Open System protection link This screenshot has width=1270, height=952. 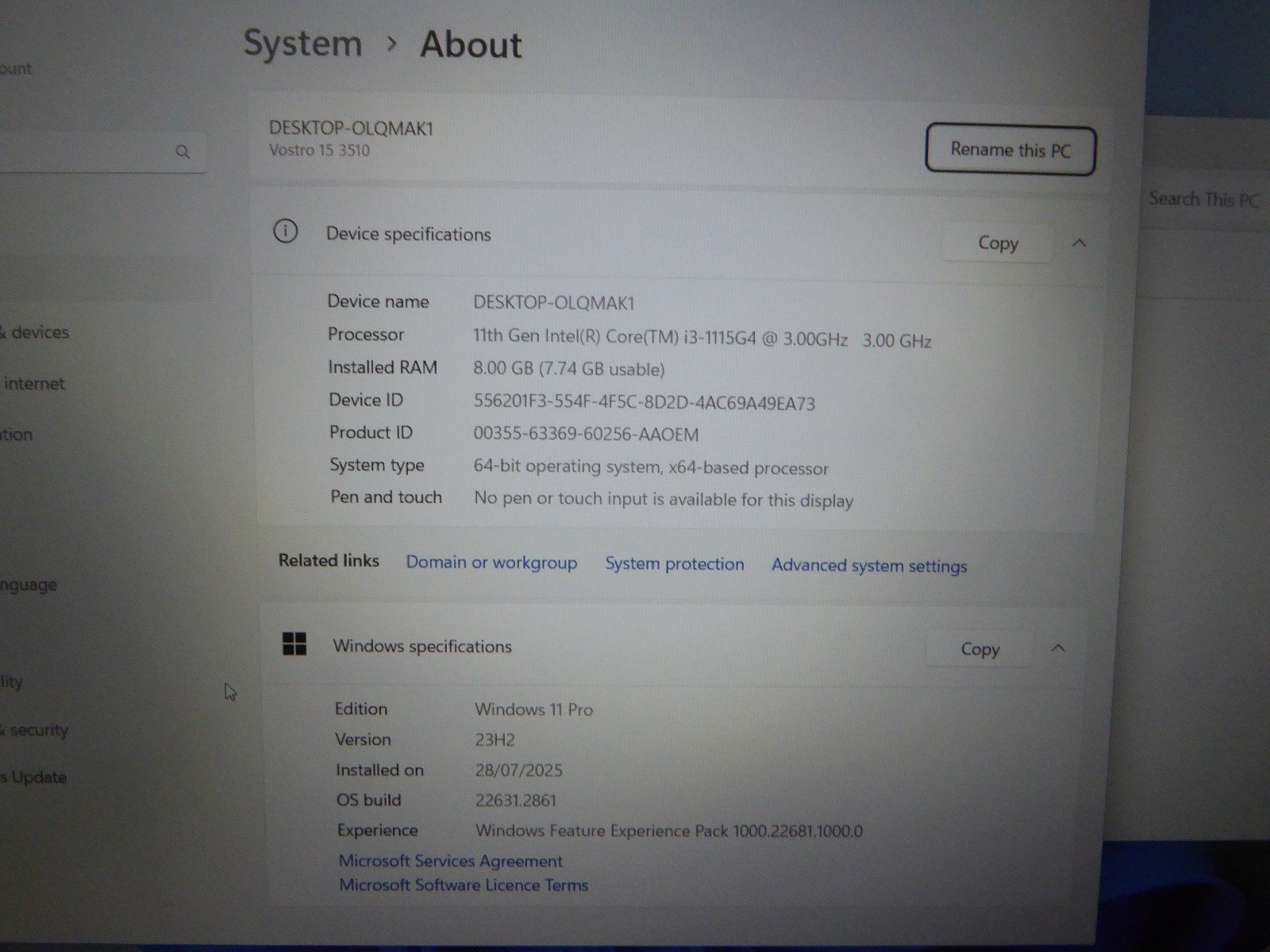click(x=675, y=564)
